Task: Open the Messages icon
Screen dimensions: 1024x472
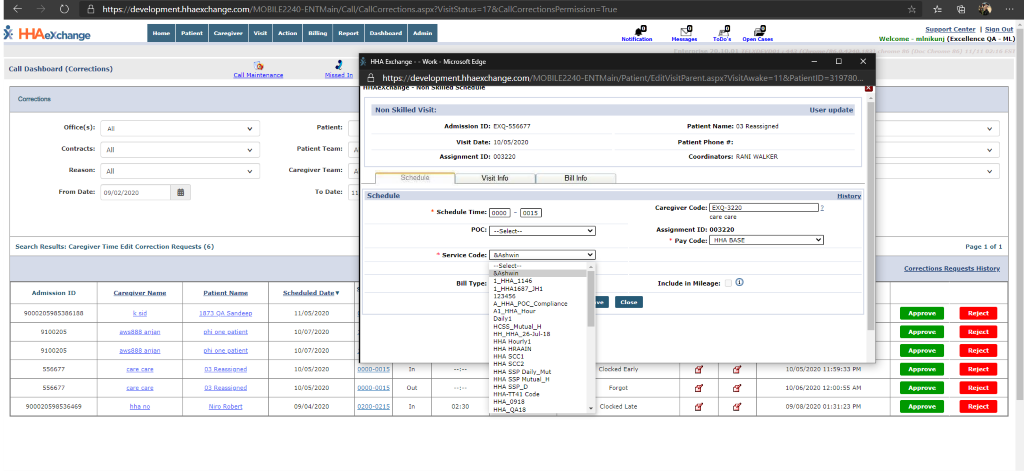Action: [684, 32]
